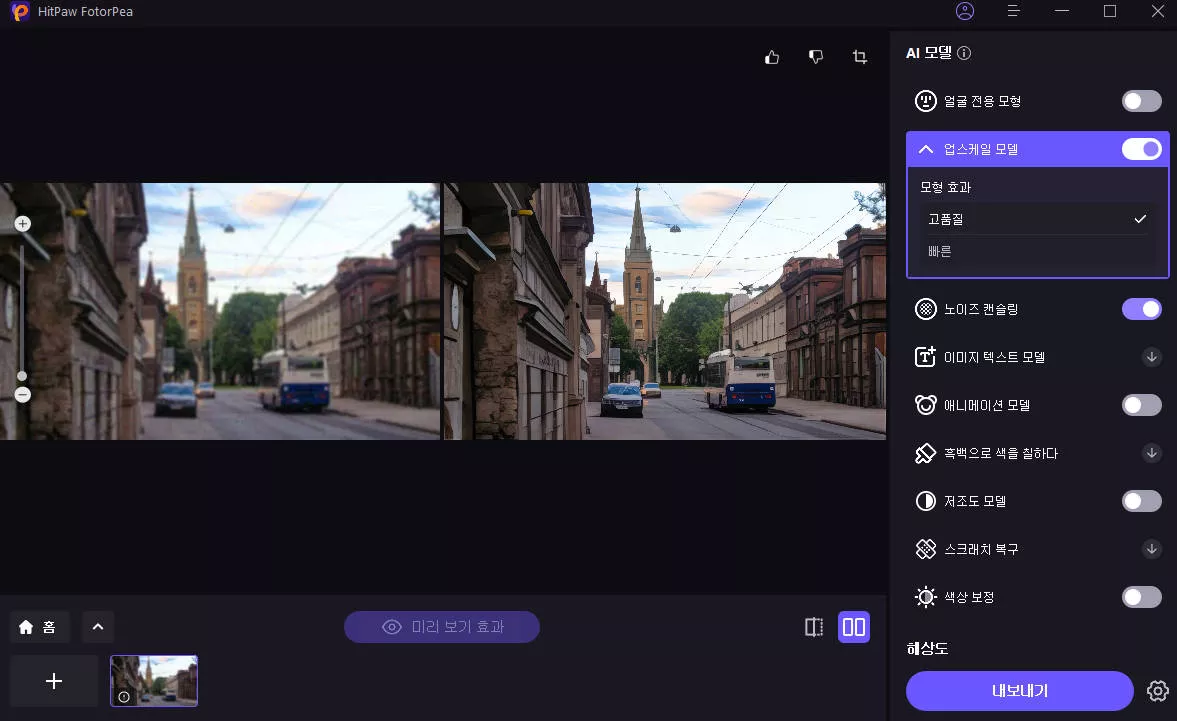Click the thumbs down feedback icon

click(x=816, y=58)
